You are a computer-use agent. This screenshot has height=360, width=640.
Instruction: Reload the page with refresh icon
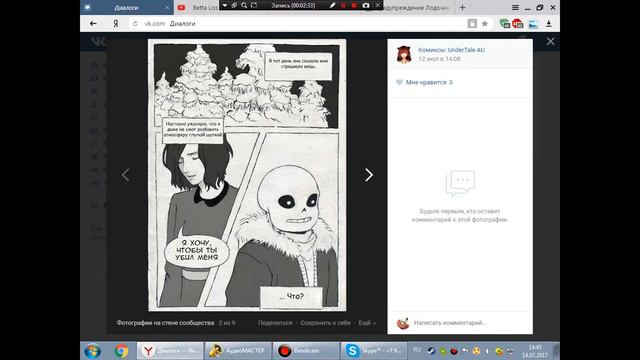[135, 24]
